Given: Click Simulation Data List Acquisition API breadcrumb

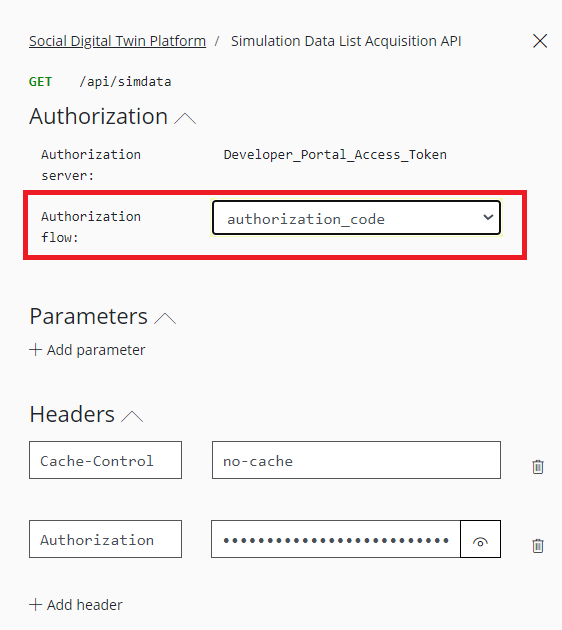Looking at the screenshot, I should pos(346,41).
